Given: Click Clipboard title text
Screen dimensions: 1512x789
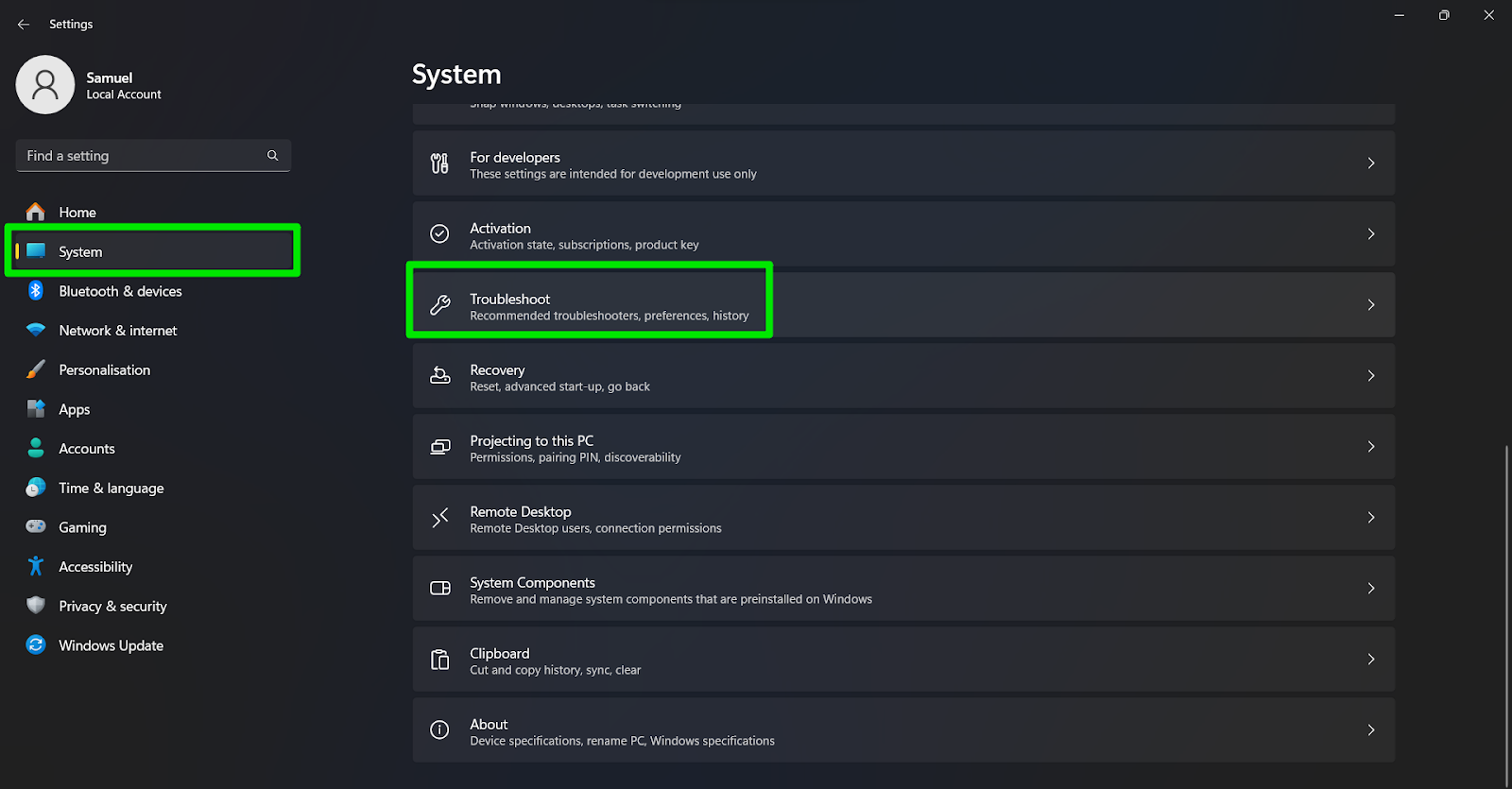Looking at the screenshot, I should pos(500,653).
